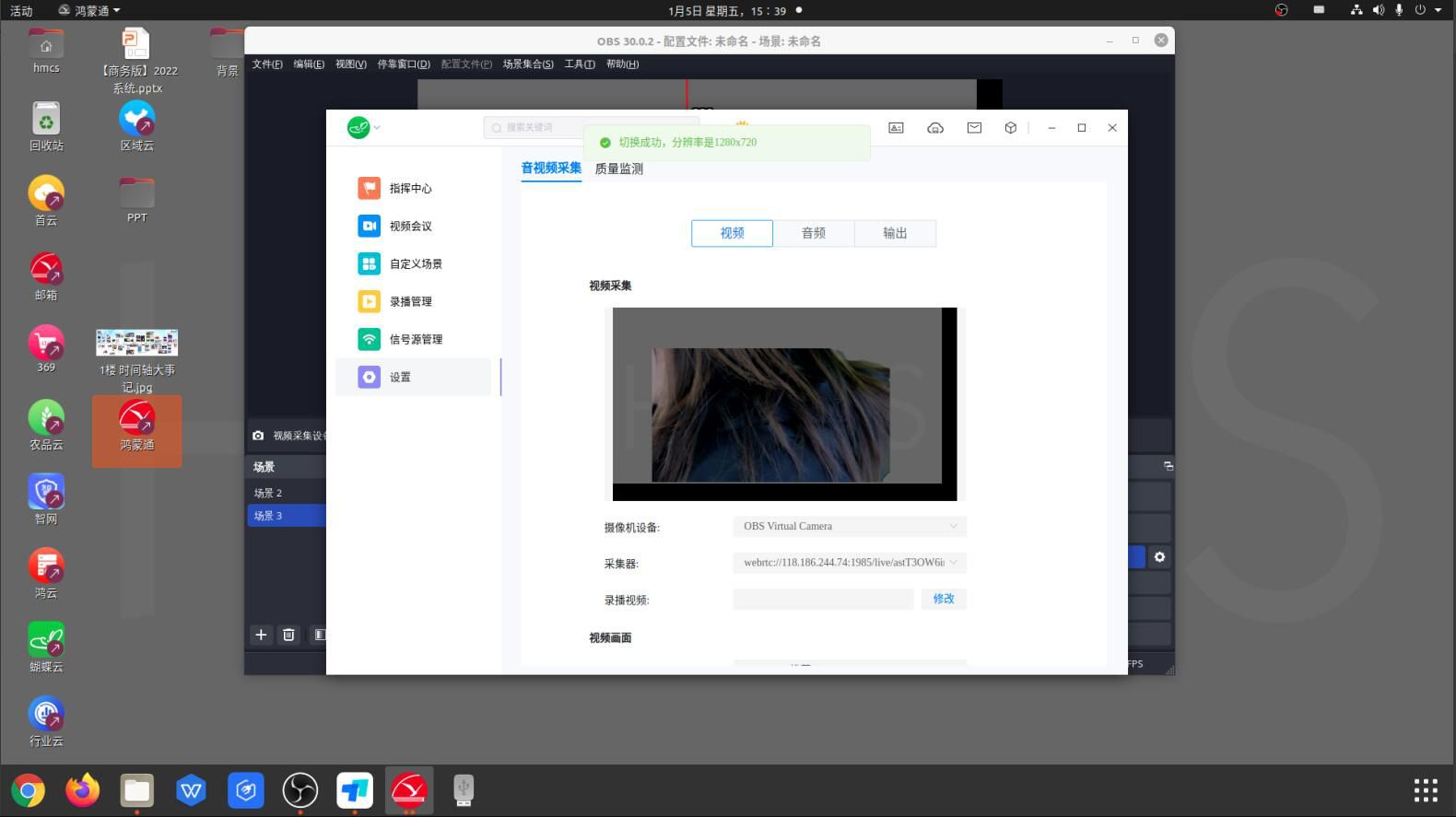This screenshot has height=817, width=1456.
Task: Open 信号源管理 in the sidebar
Action: click(415, 340)
